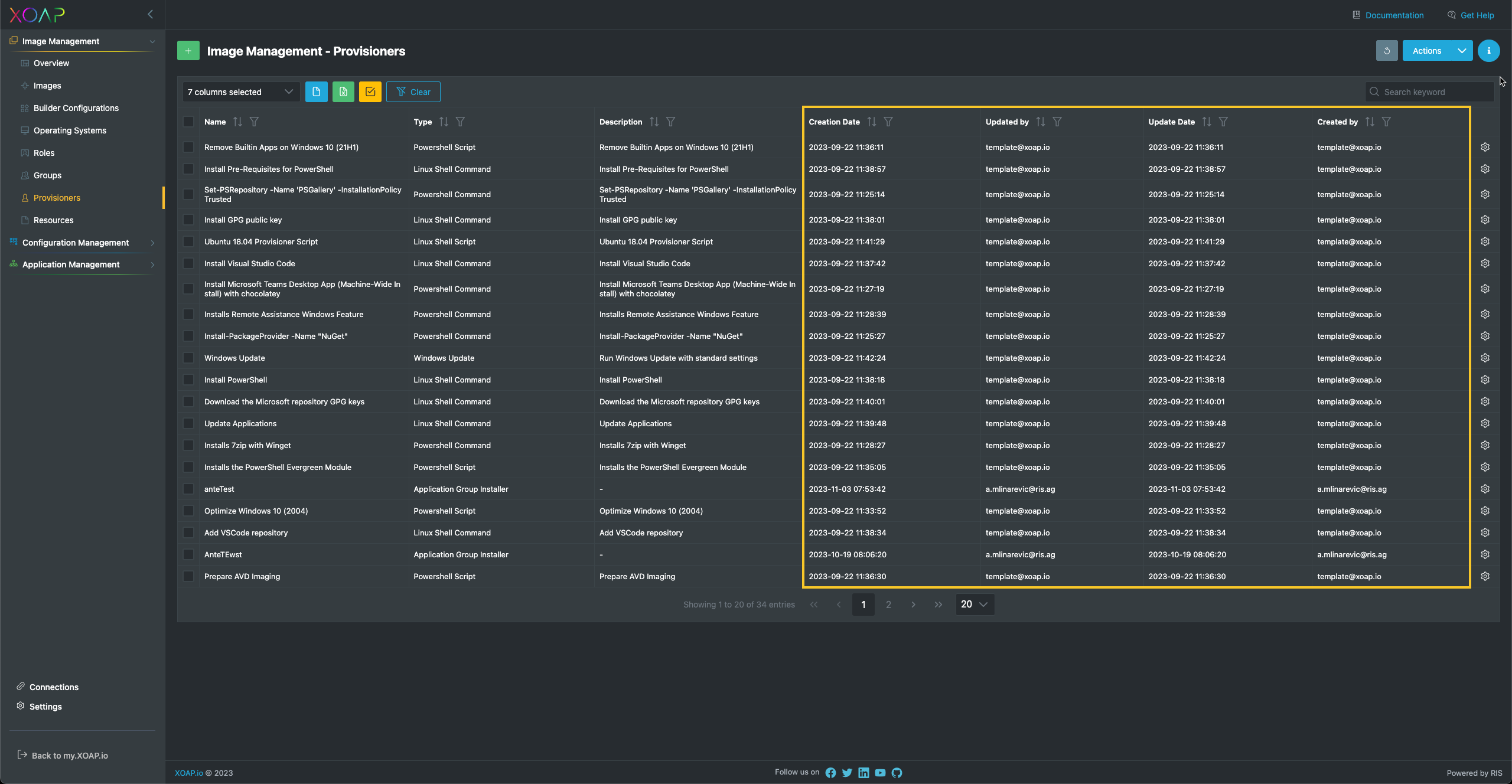Select checkbox for Install Visual Studio Code

pos(188,263)
